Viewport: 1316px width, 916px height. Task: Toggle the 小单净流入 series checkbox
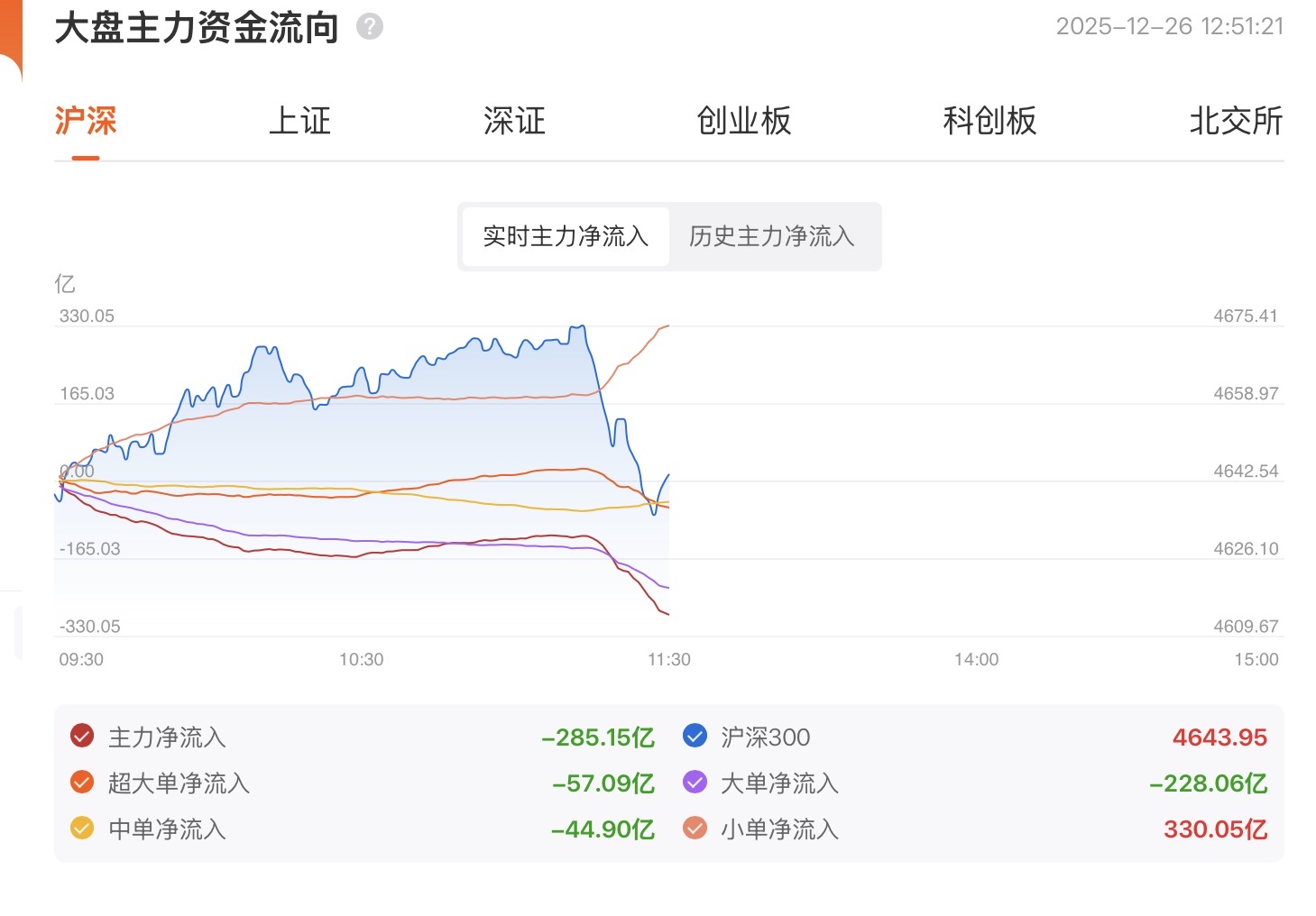coord(695,829)
